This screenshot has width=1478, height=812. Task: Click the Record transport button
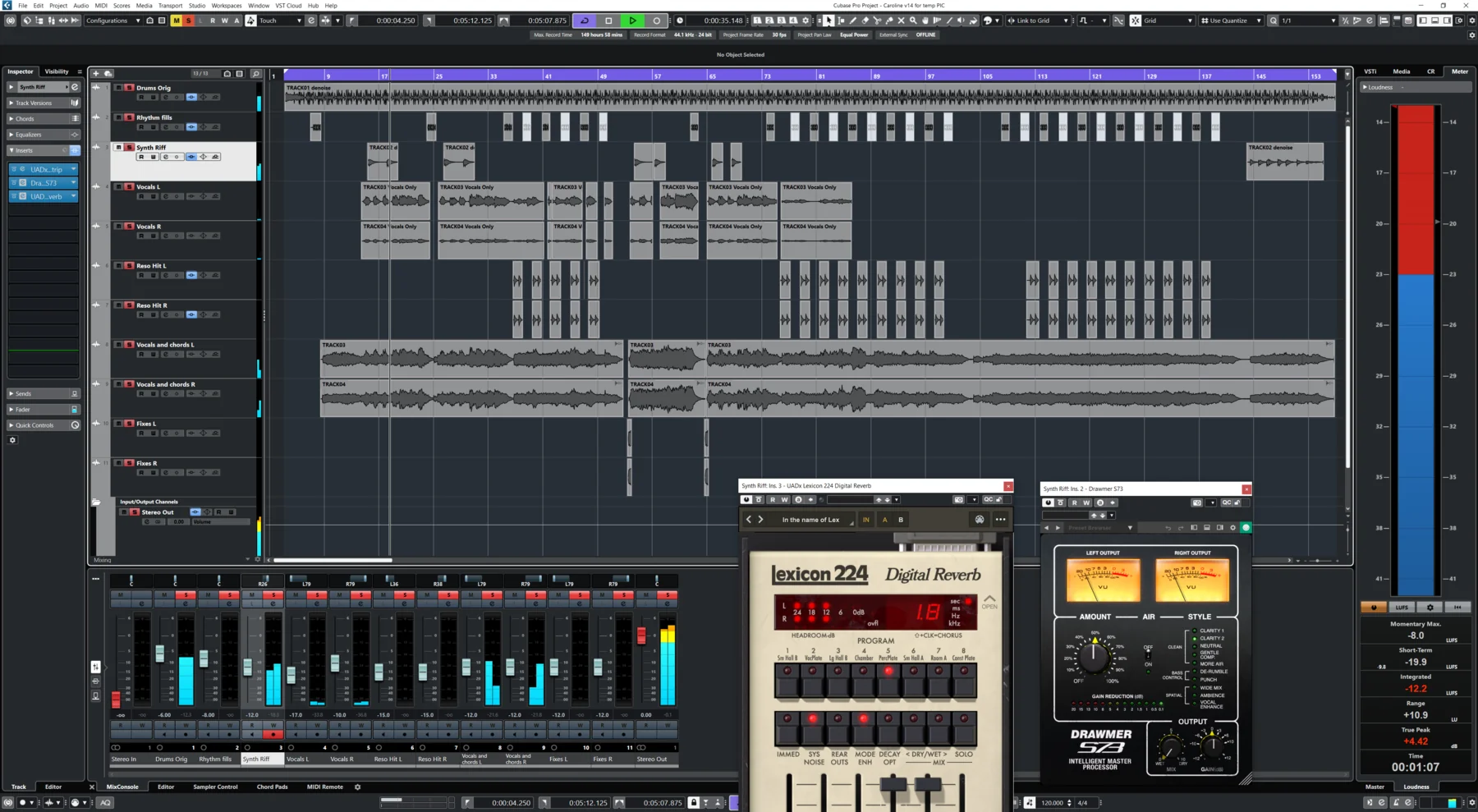point(656,21)
